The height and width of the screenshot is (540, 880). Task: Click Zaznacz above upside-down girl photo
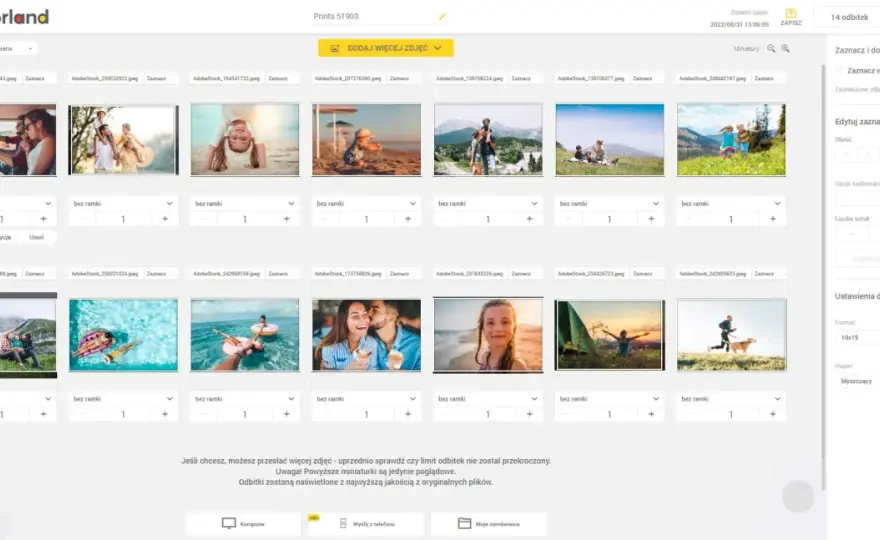click(x=278, y=79)
